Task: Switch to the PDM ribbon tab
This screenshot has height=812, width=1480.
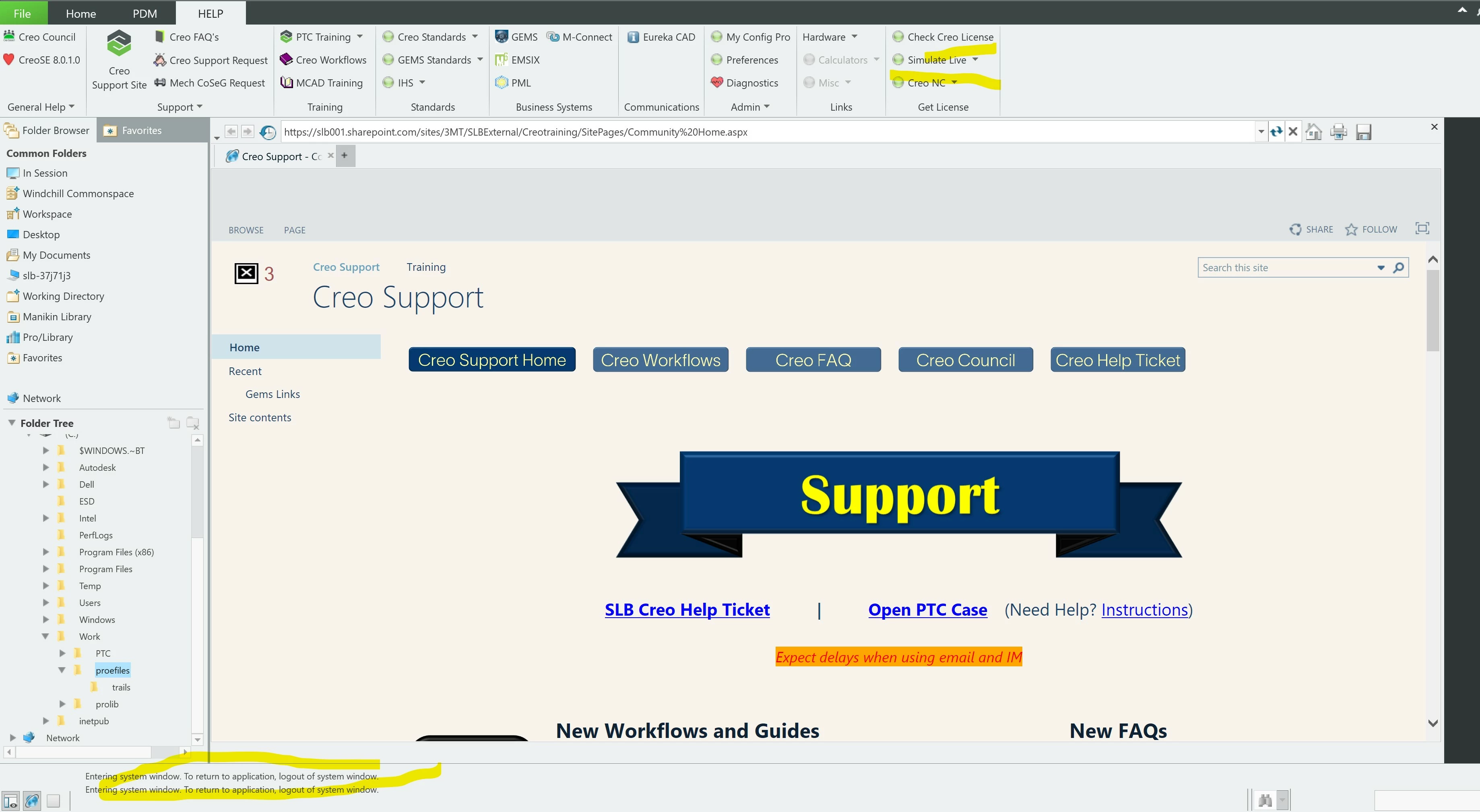Action: [144, 13]
